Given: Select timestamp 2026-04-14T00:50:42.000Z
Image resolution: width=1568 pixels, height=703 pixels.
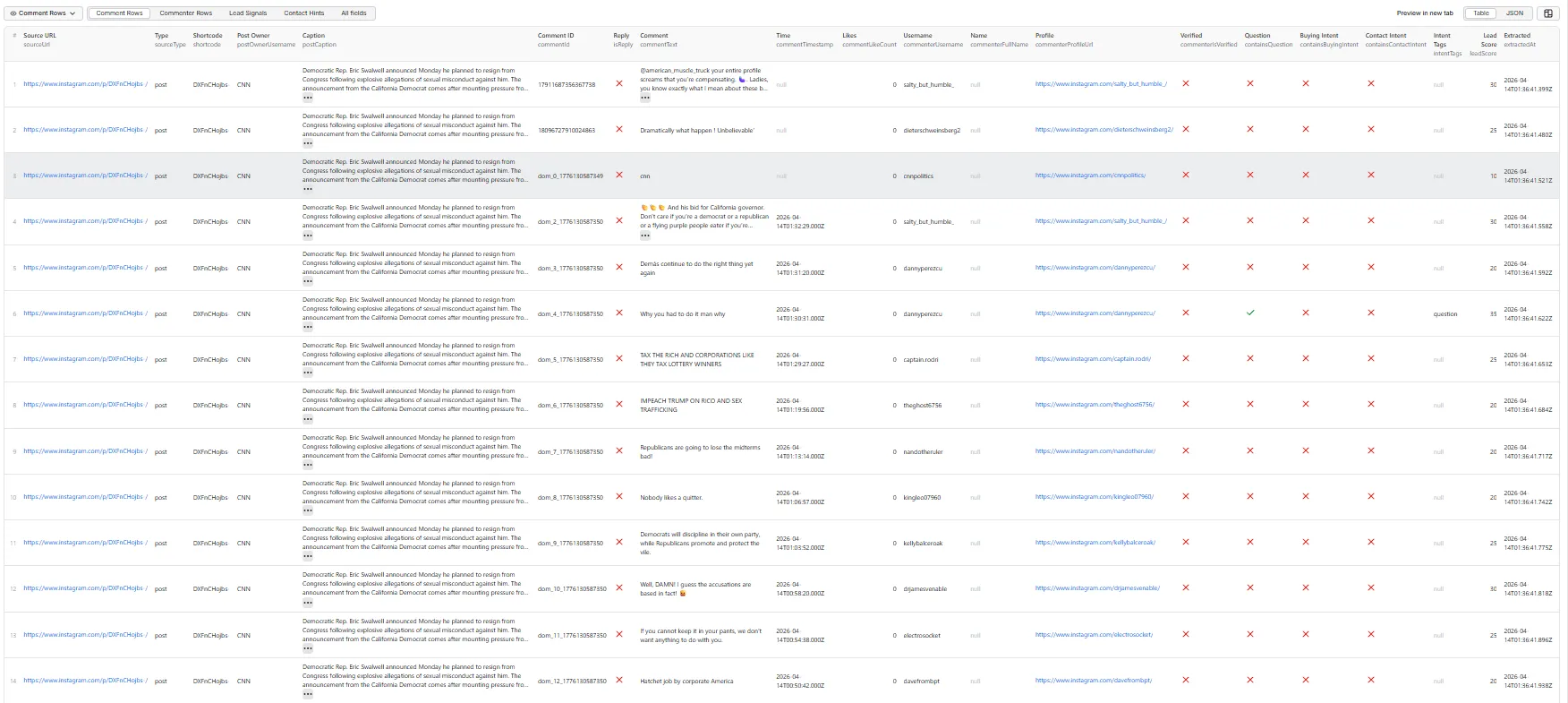Looking at the screenshot, I should click(800, 681).
